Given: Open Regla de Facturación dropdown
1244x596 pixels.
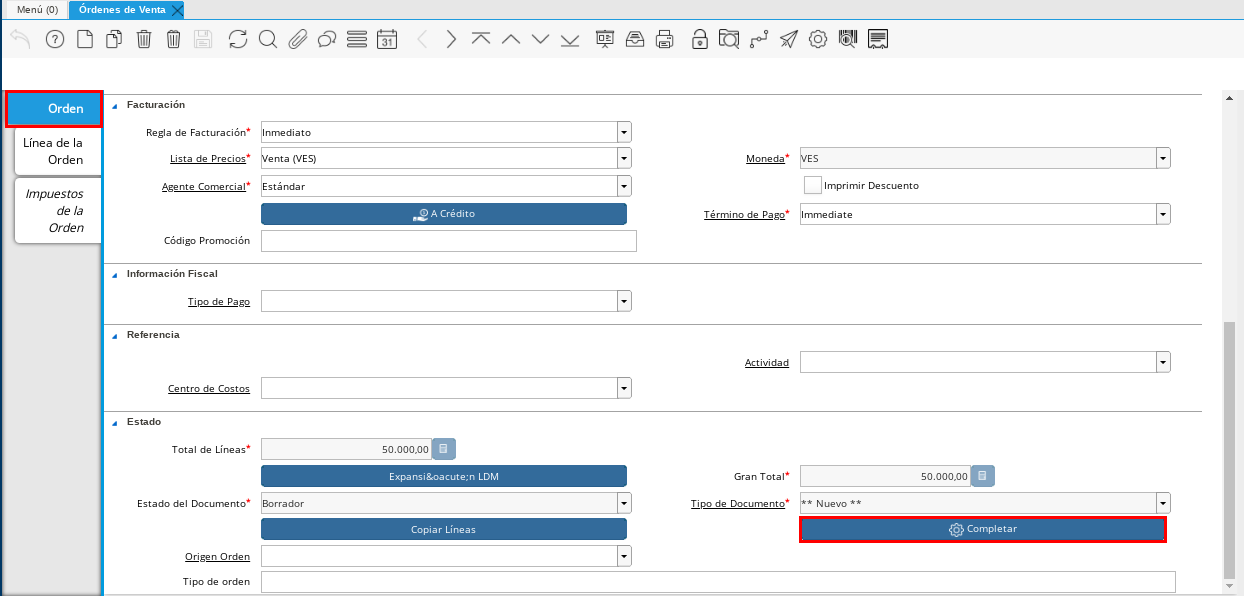Looking at the screenshot, I should click(624, 132).
